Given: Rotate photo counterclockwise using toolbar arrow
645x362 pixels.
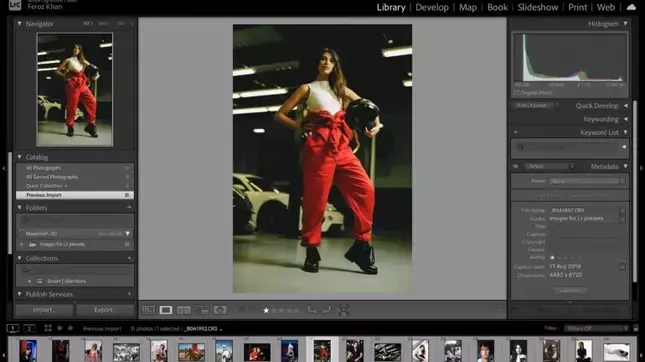Looking at the screenshot, I should (x=312, y=310).
